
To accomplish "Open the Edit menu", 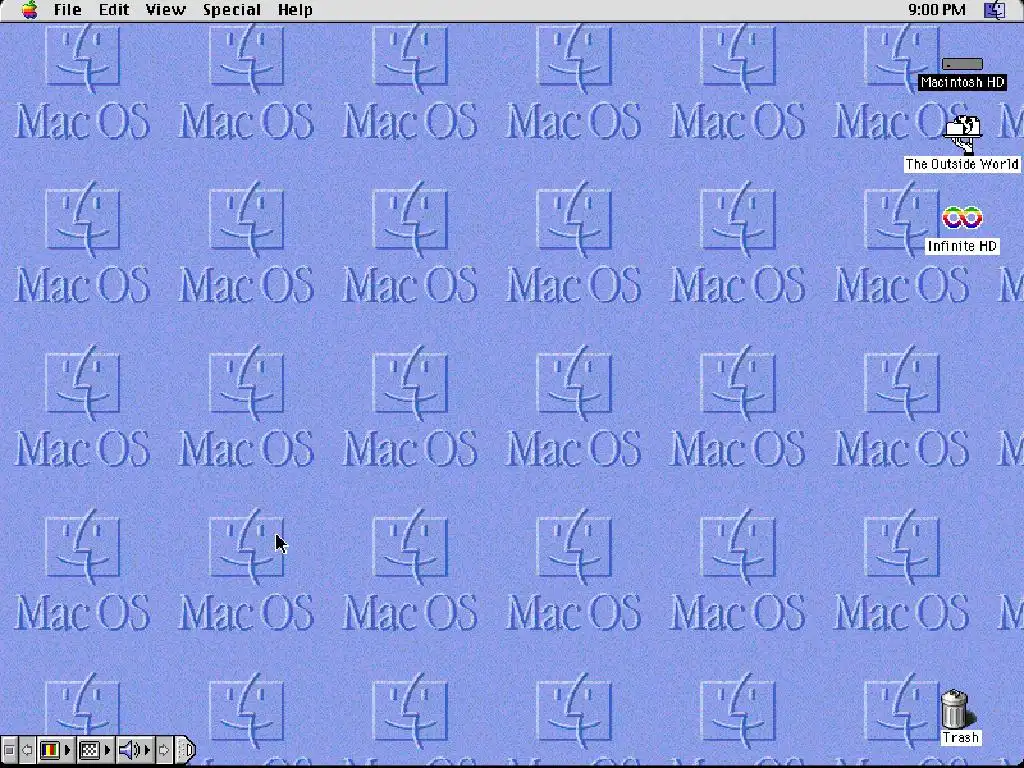I will 114,10.
